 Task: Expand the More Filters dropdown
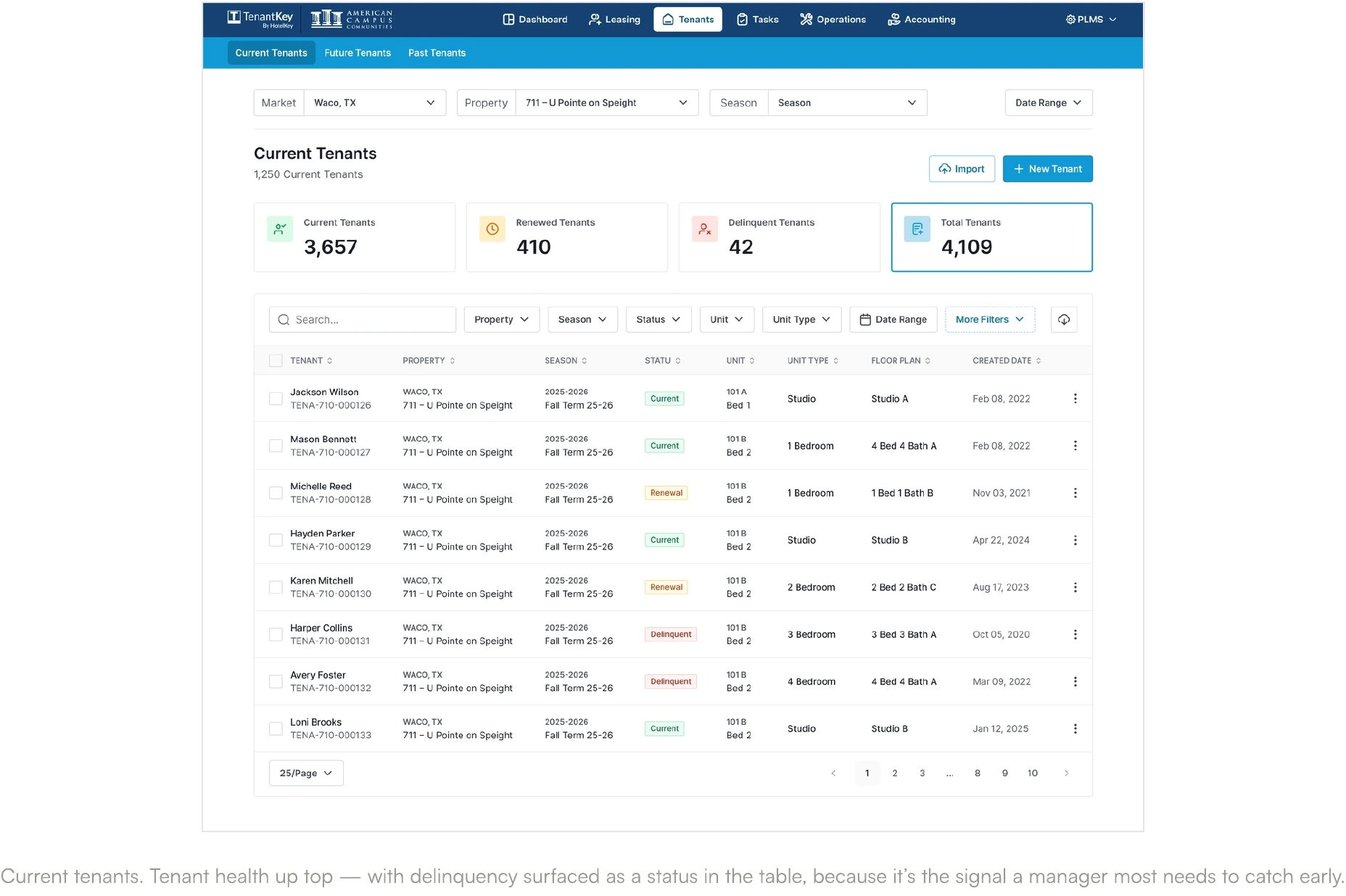pos(990,320)
